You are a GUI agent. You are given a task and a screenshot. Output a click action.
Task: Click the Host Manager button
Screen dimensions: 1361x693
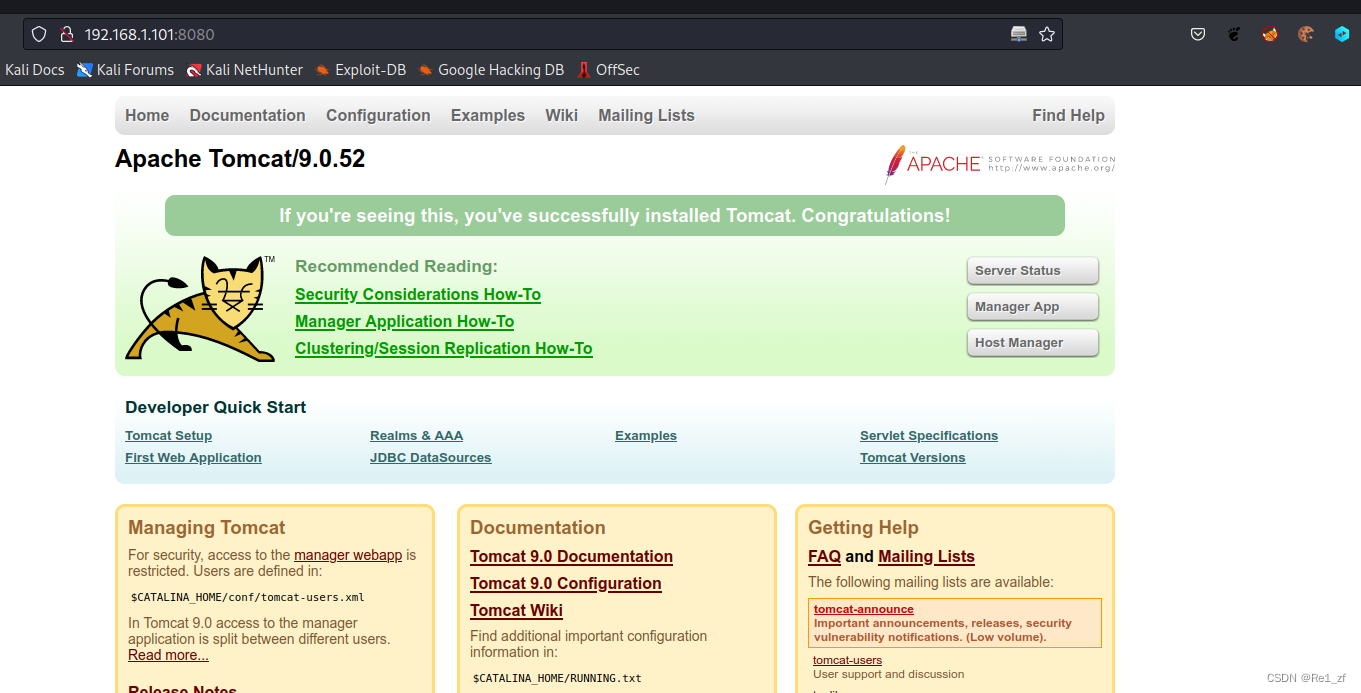tap(1033, 343)
